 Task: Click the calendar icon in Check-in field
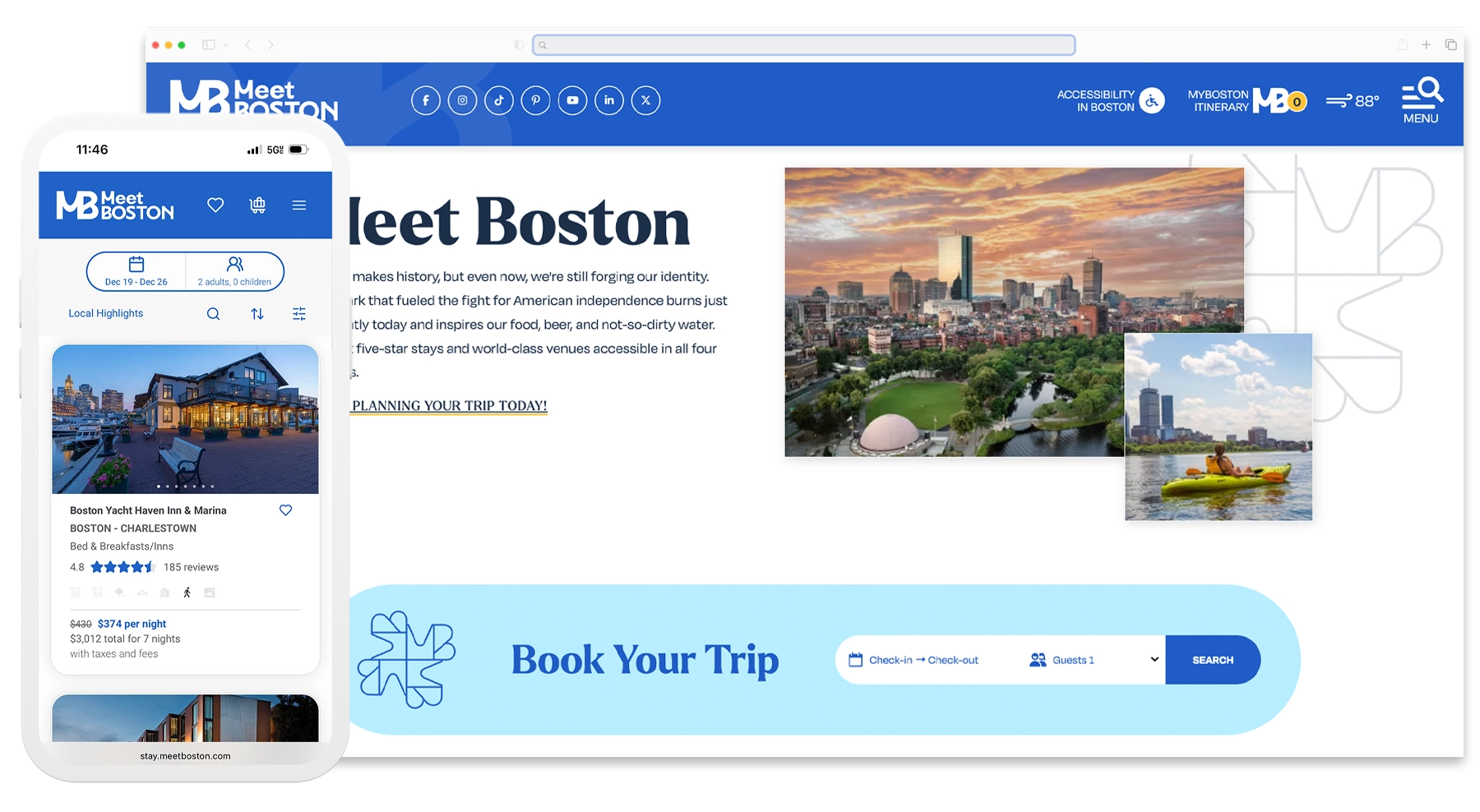tap(855, 660)
